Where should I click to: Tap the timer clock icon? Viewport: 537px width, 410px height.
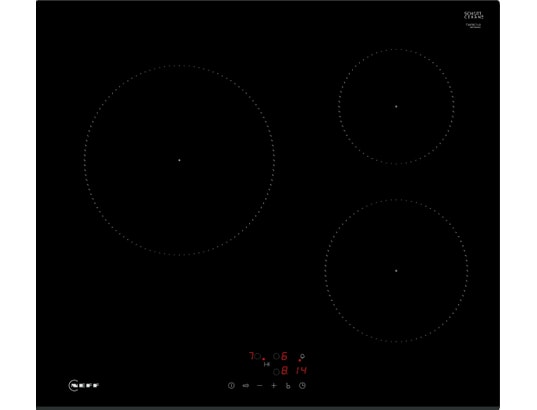302,386
